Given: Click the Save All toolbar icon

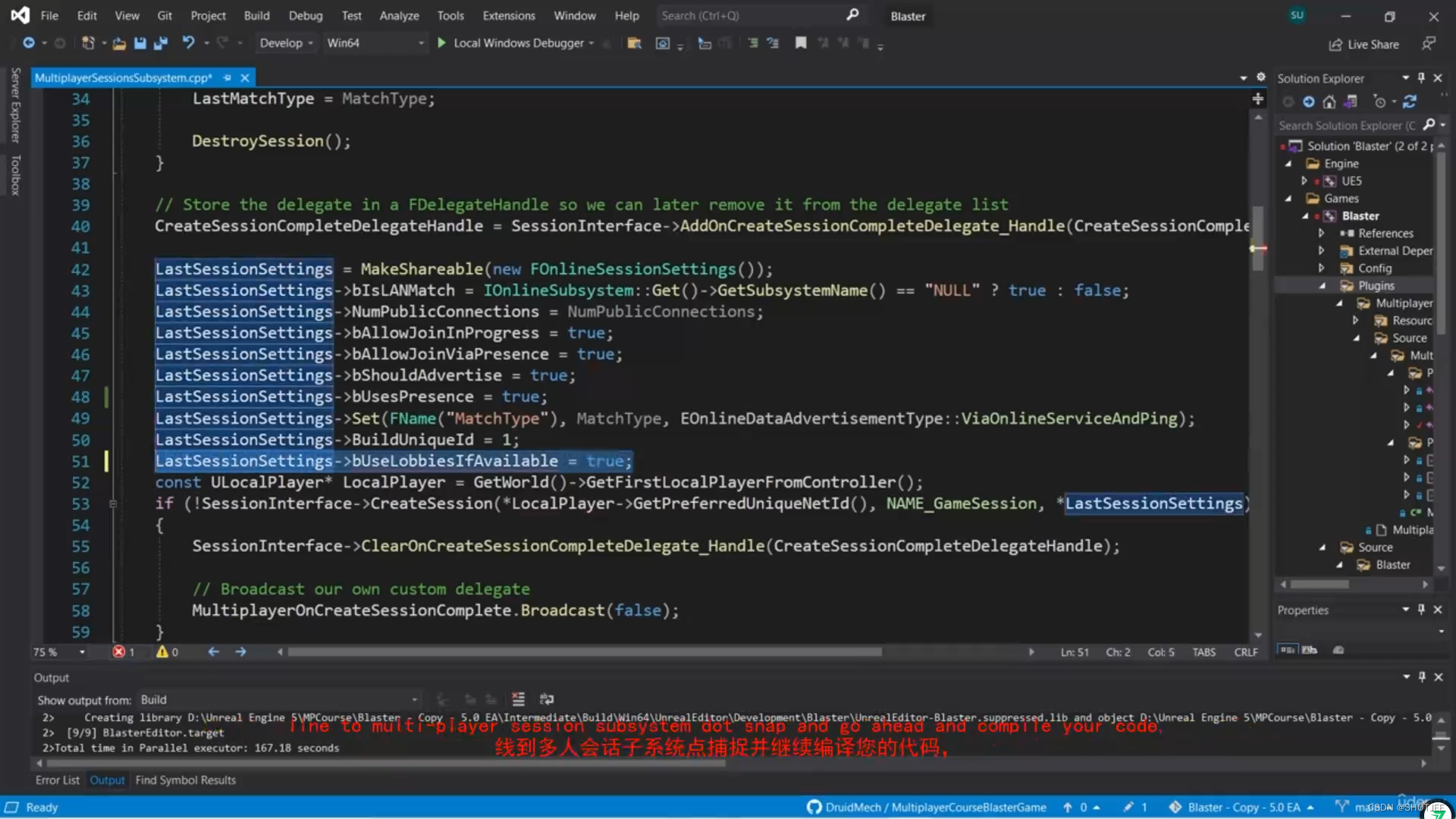Looking at the screenshot, I should point(160,43).
